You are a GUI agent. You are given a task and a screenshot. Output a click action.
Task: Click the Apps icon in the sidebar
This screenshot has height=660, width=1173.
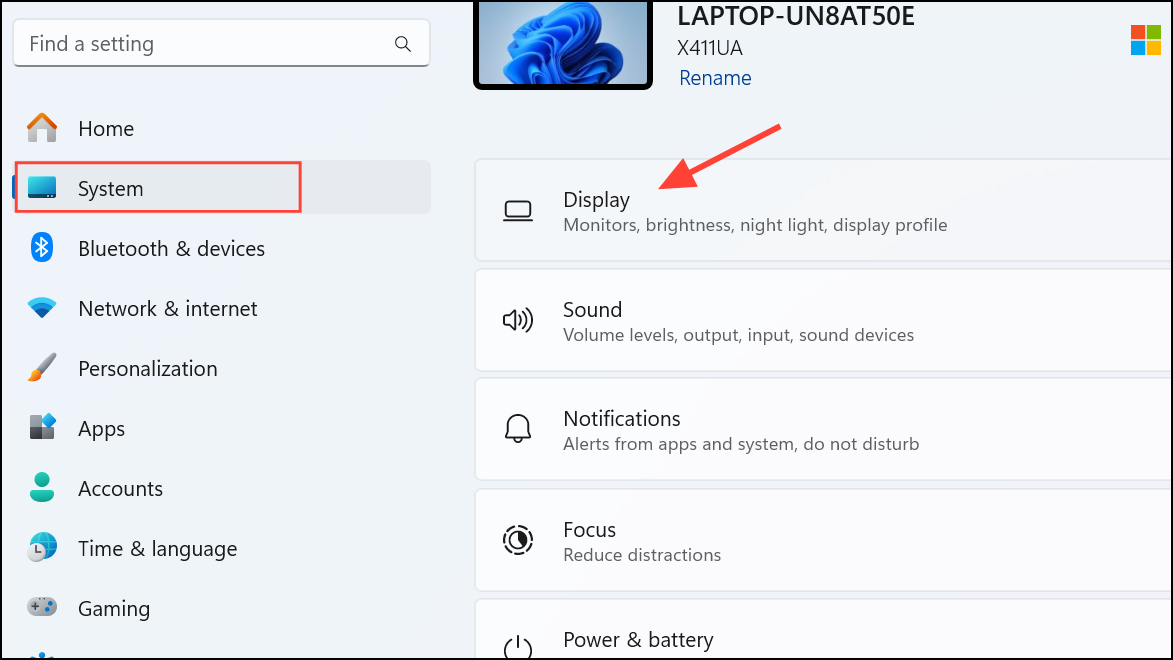pos(42,427)
